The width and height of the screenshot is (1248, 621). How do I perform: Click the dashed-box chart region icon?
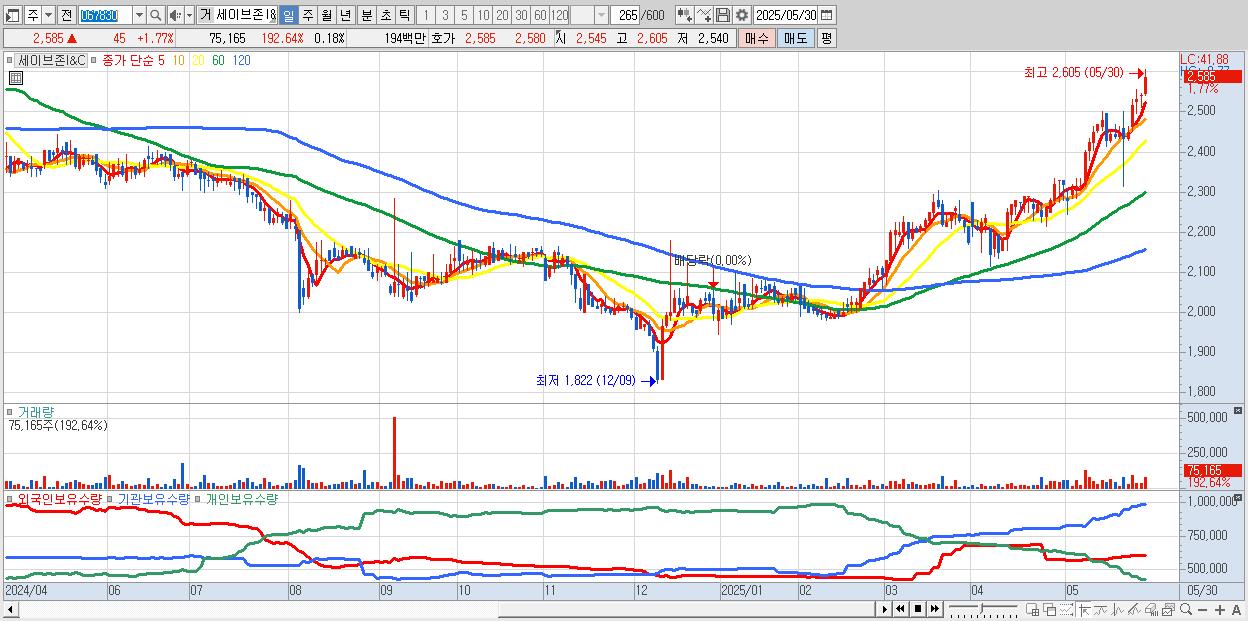[x=1067, y=609]
